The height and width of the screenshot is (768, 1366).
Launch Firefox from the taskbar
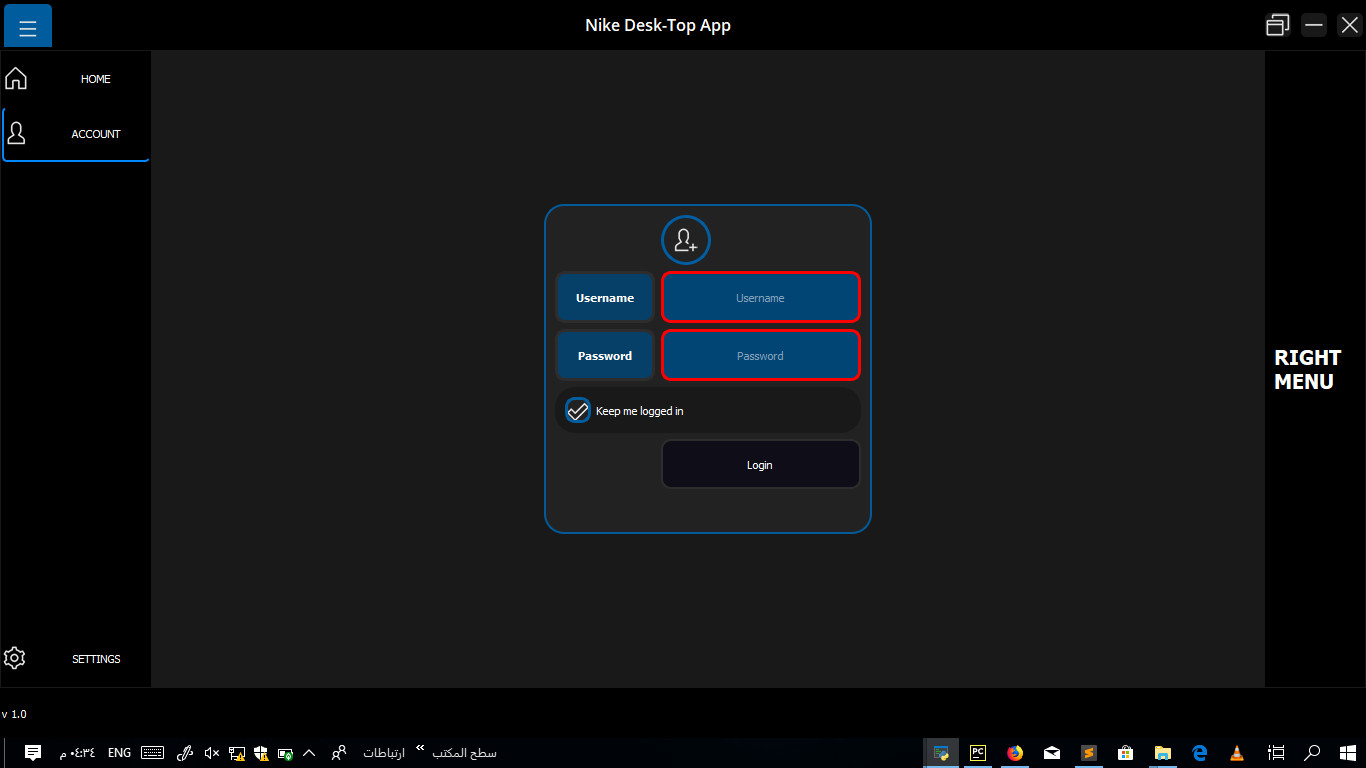click(1014, 753)
